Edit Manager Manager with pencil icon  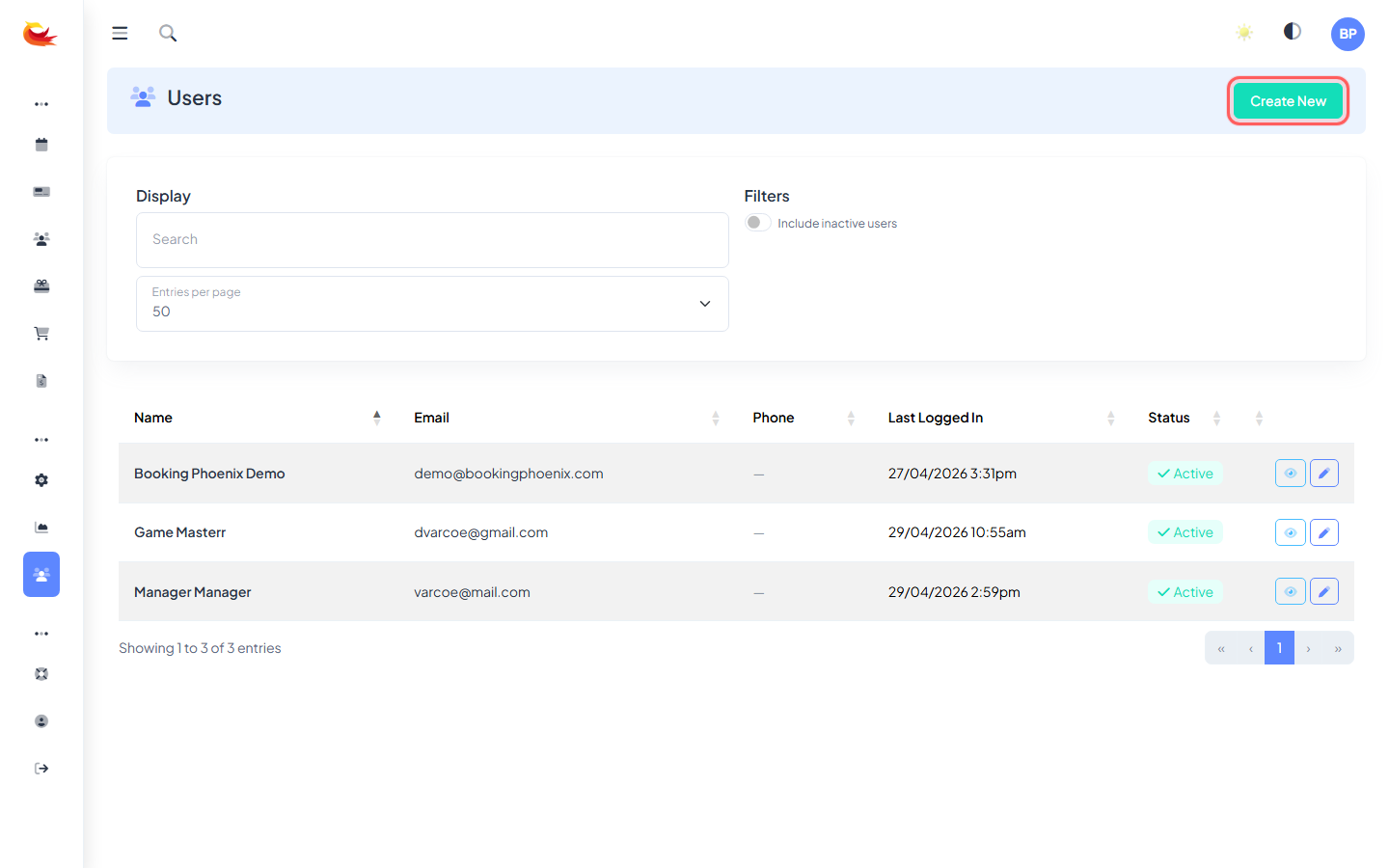(1324, 591)
